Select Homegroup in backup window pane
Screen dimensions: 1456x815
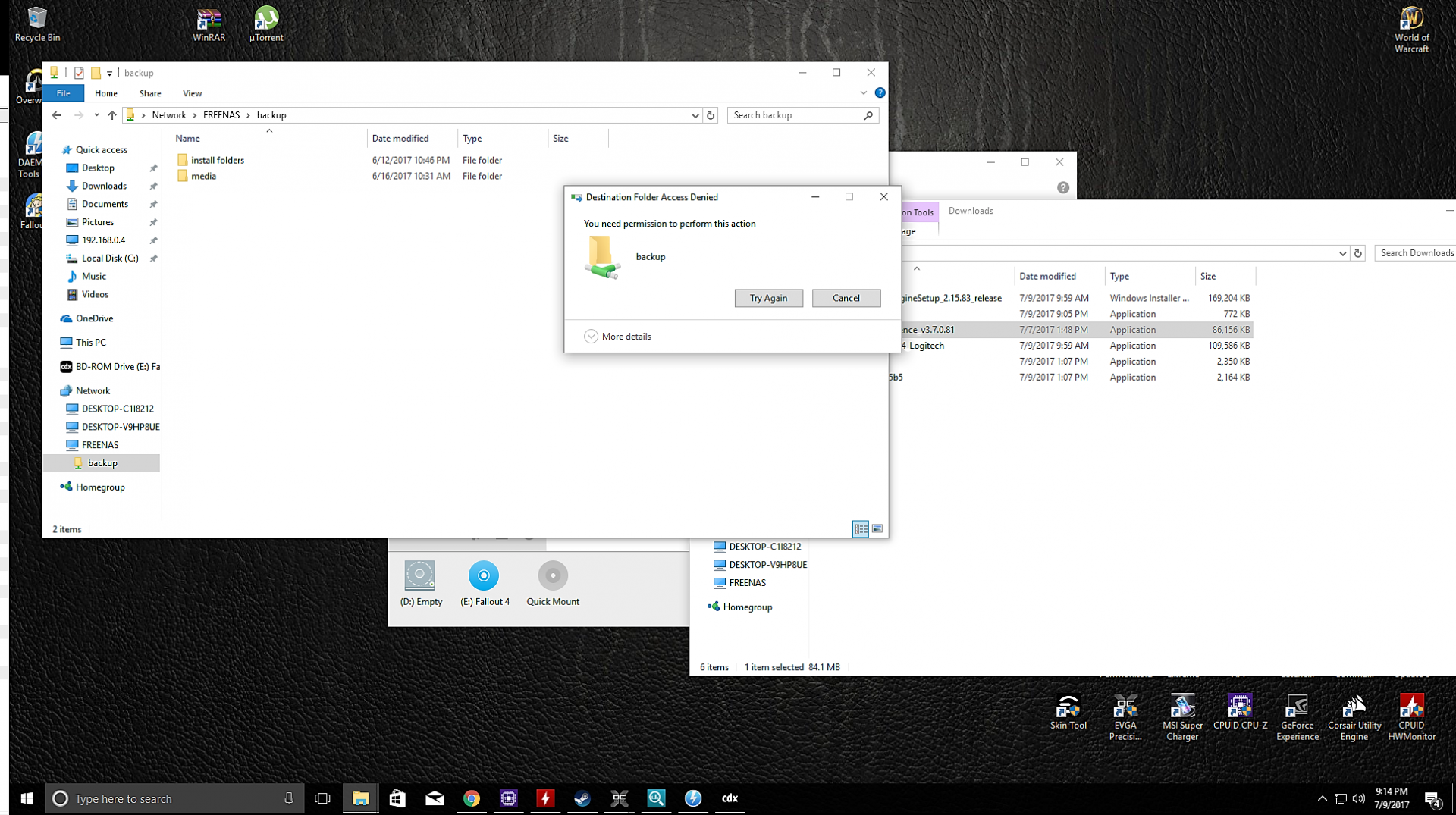pyautogui.click(x=100, y=487)
